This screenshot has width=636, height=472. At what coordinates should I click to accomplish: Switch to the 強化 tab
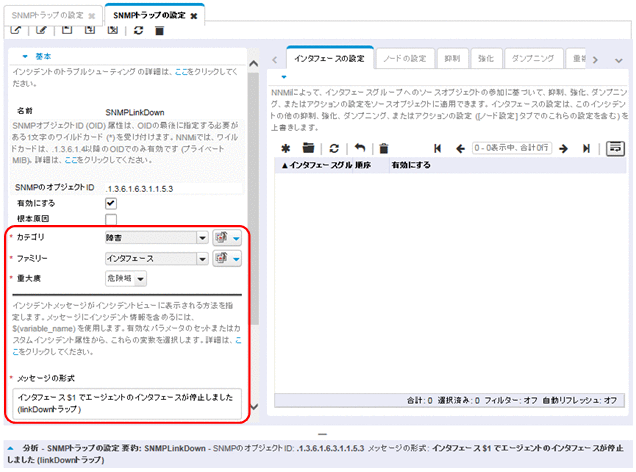click(x=486, y=59)
